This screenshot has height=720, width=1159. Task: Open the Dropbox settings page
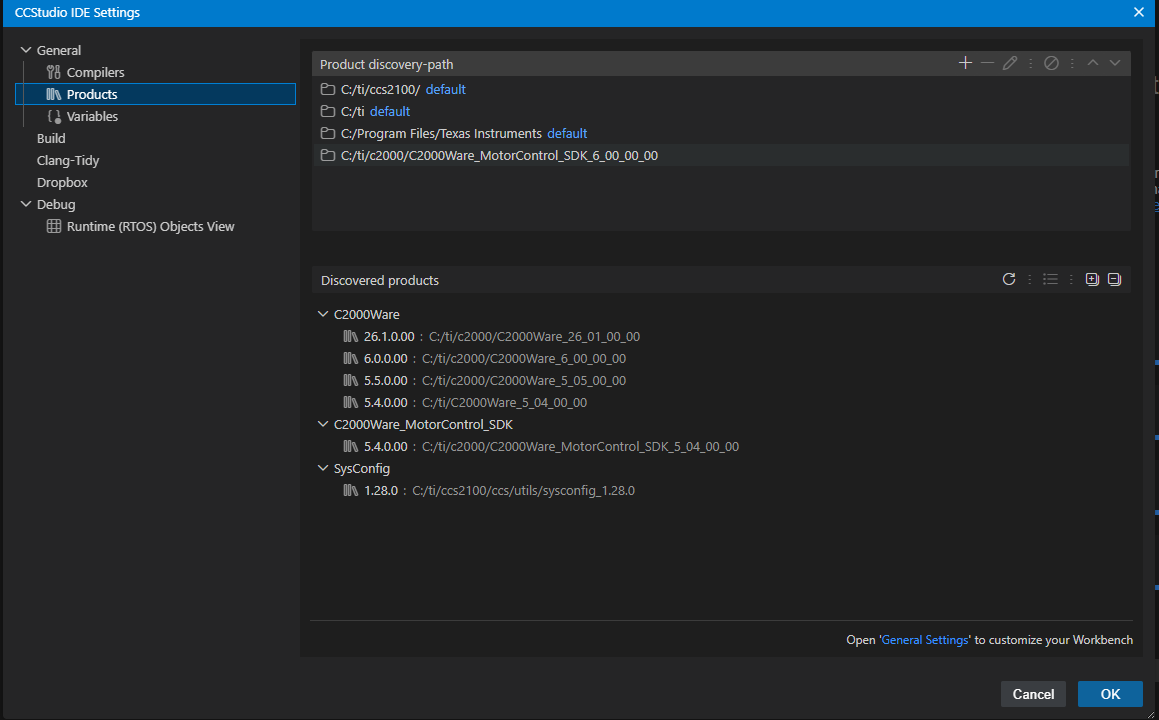pos(62,183)
